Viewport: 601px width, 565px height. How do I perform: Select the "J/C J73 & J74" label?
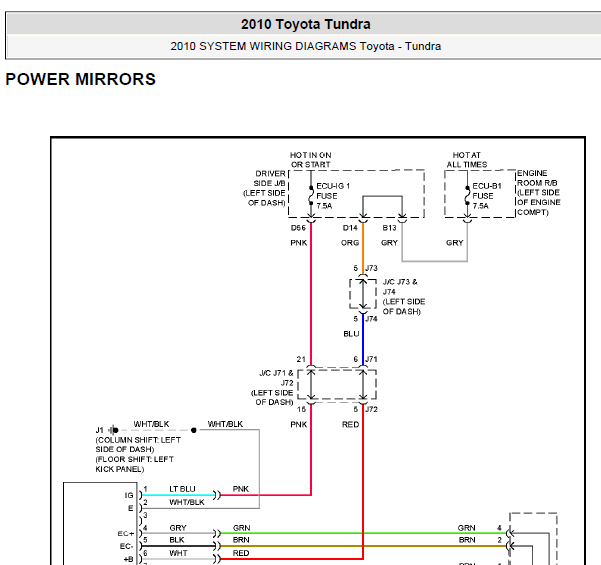400,287
